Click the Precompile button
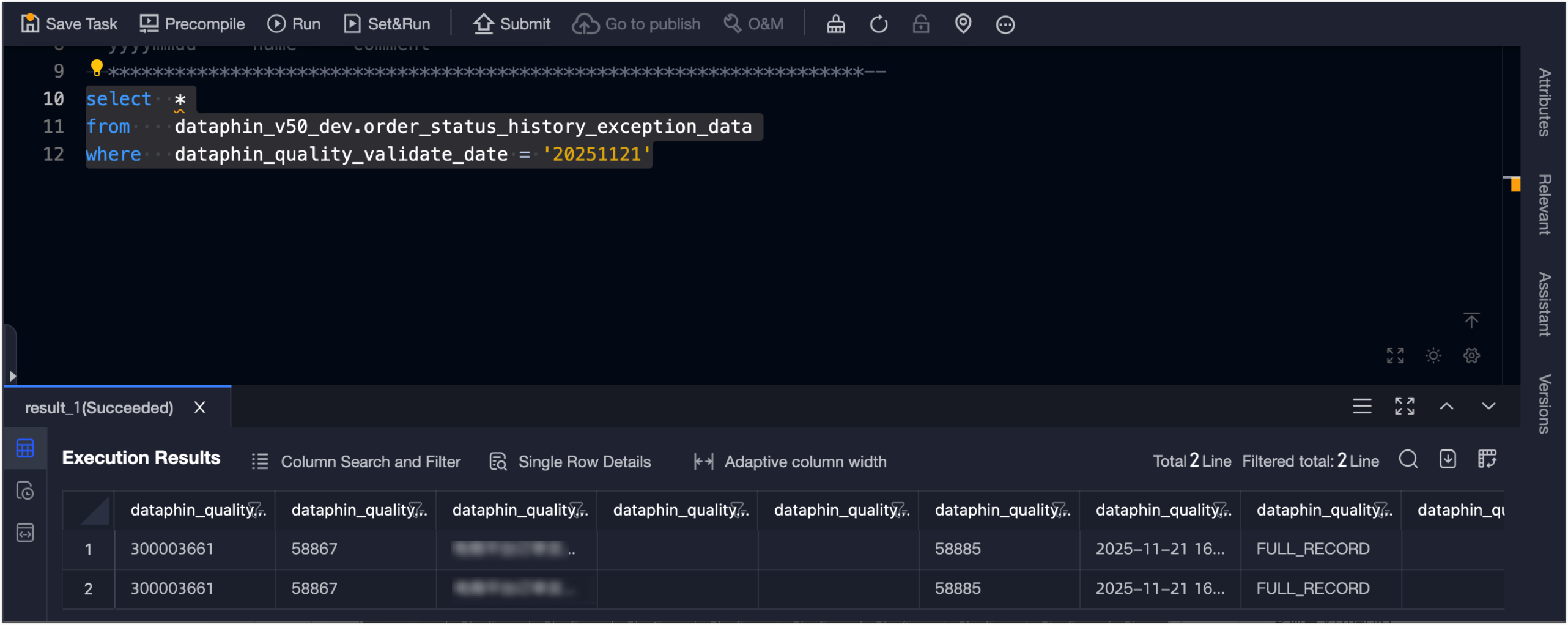Screen dimensions: 1568x625 pos(192,24)
